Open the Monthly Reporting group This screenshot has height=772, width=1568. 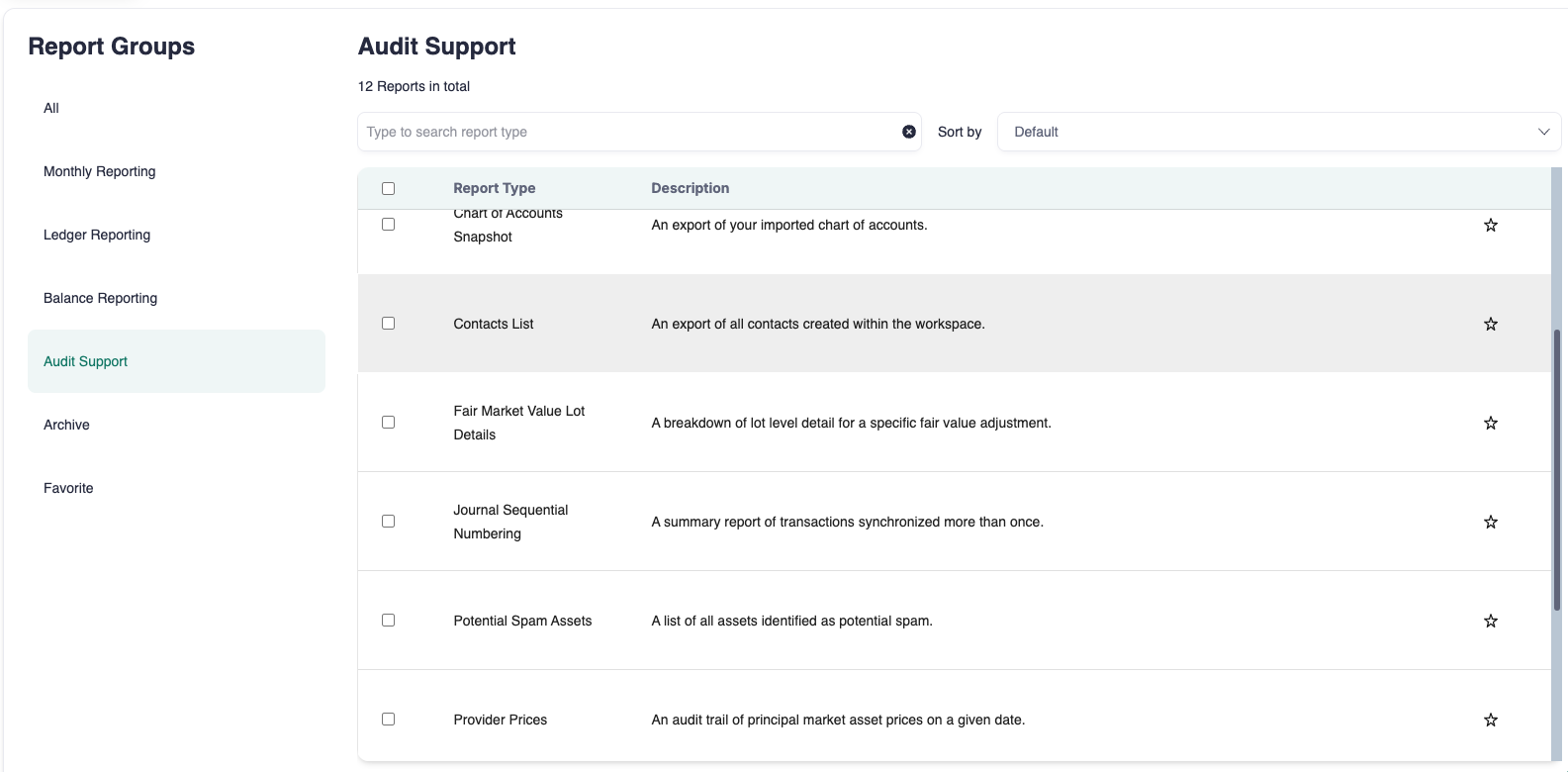[99, 171]
